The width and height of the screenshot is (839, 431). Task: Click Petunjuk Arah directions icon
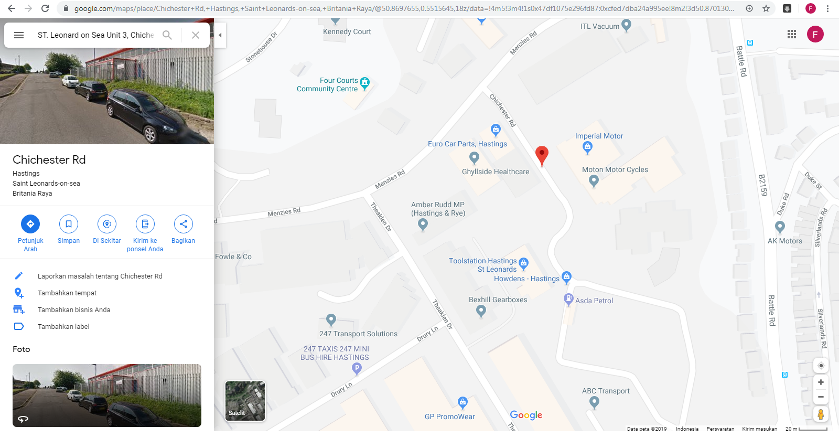tap(30, 224)
